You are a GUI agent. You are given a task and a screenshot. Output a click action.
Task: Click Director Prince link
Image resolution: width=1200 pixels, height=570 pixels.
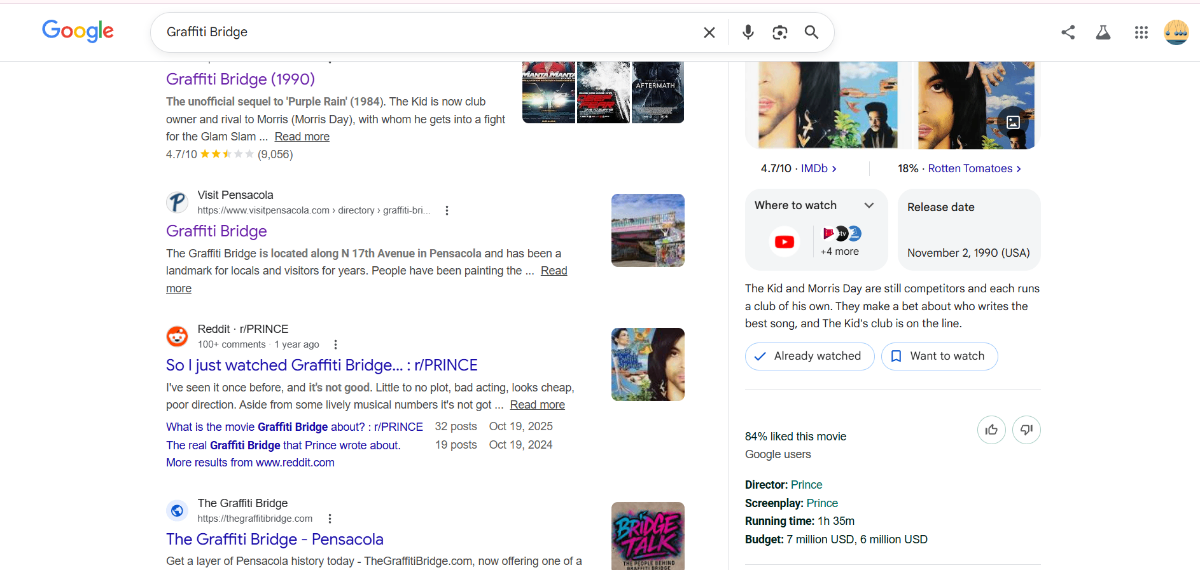click(807, 485)
